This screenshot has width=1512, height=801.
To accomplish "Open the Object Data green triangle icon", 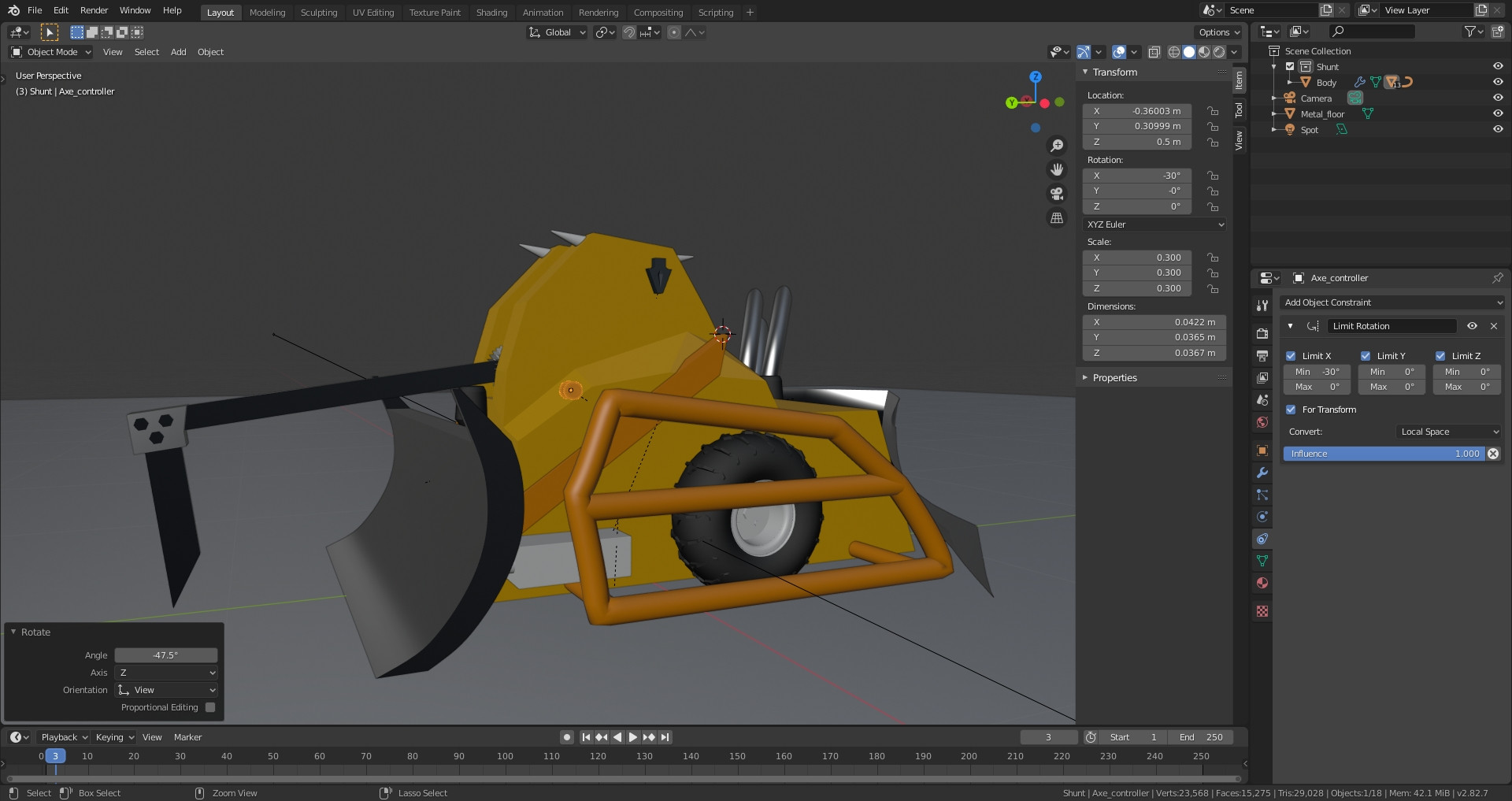I will tap(1262, 561).
